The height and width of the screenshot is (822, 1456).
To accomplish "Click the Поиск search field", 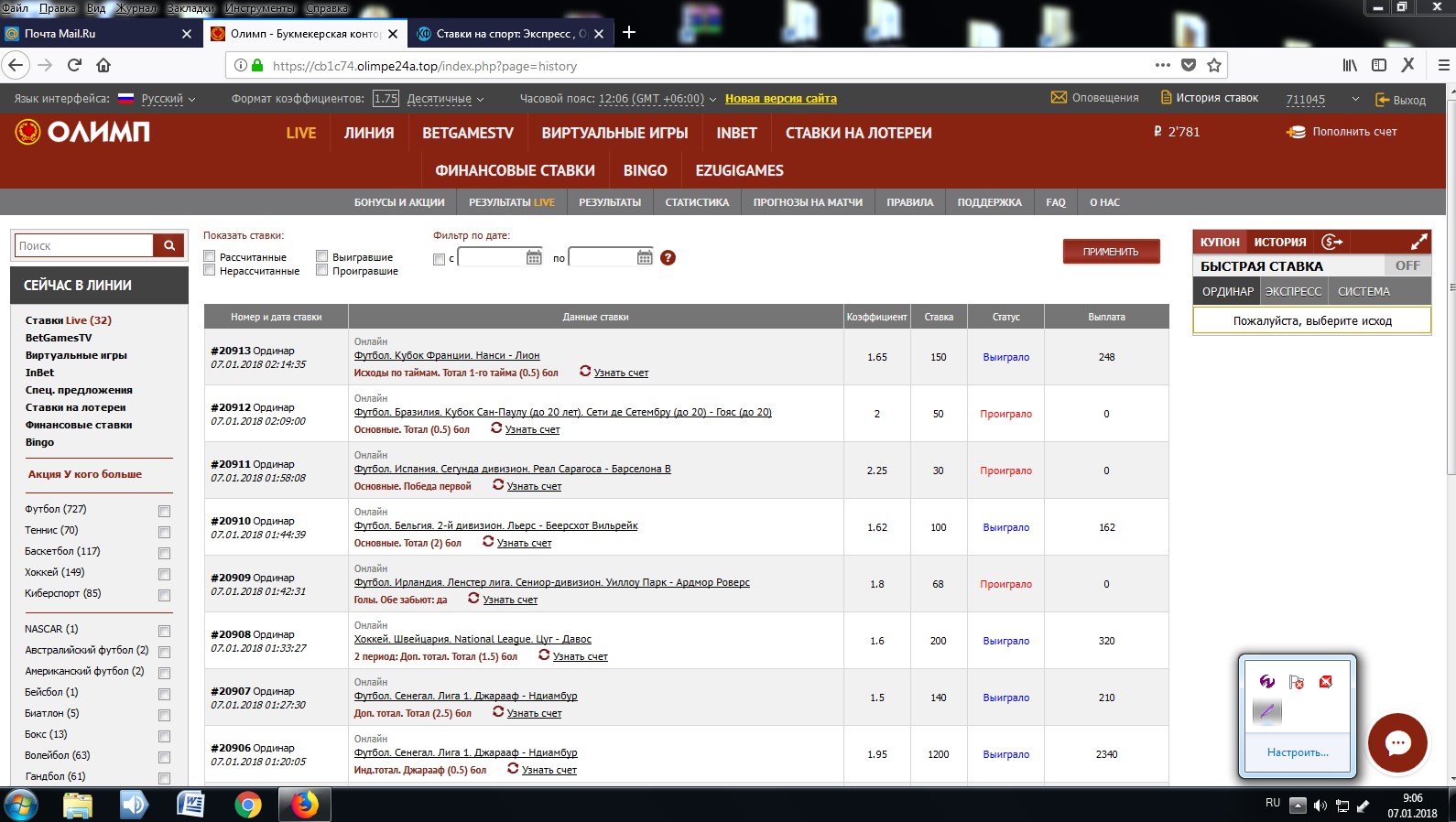I will click(x=84, y=245).
